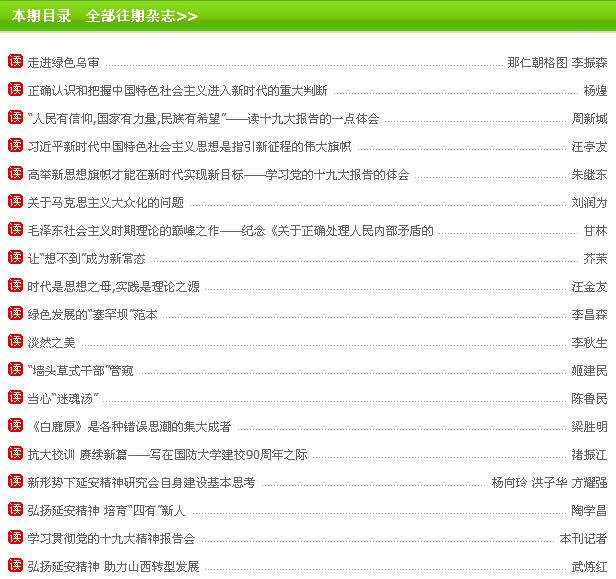616x579 pixels.
Task: Open the article 弘扬延安精神 助力山西转型发展
Action: tap(113, 567)
